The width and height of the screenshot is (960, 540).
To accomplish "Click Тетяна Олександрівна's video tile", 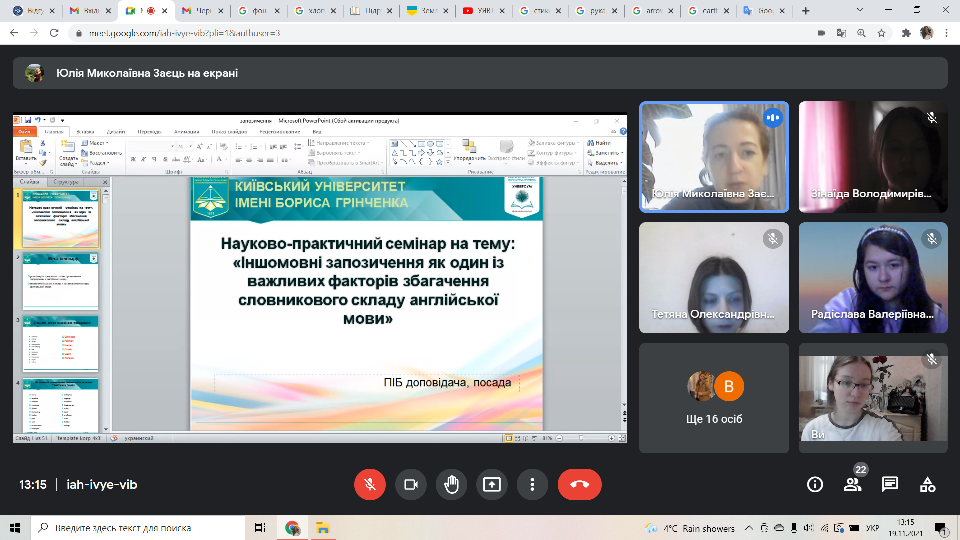I will (x=713, y=276).
